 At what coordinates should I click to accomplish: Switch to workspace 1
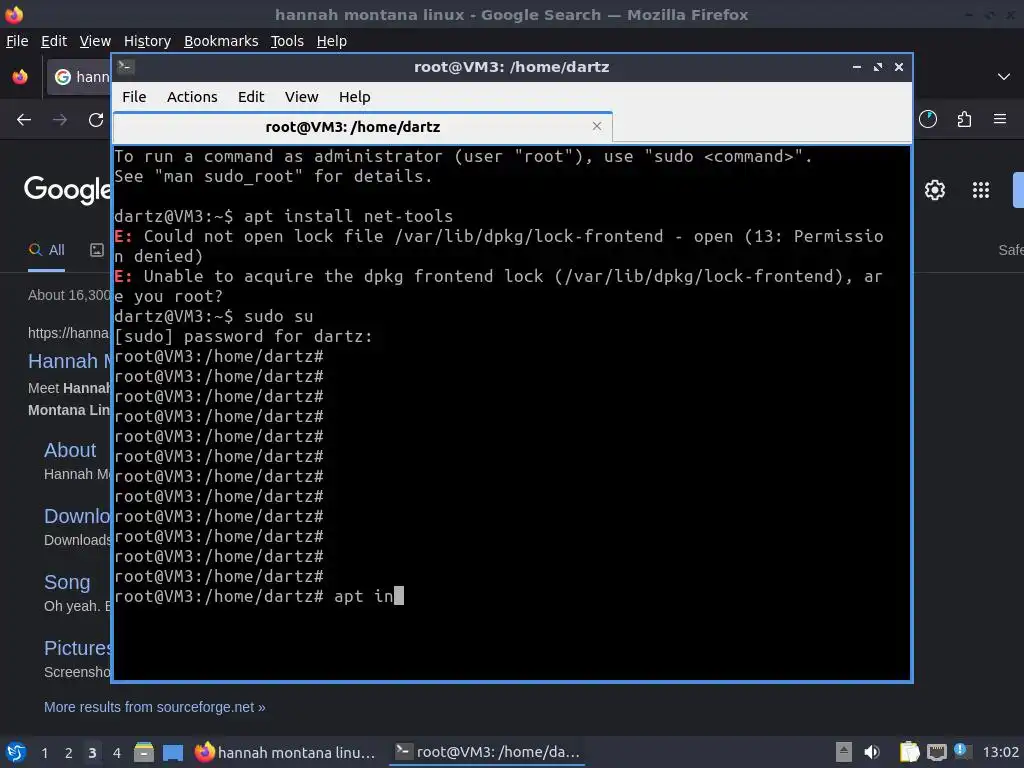tap(44, 753)
